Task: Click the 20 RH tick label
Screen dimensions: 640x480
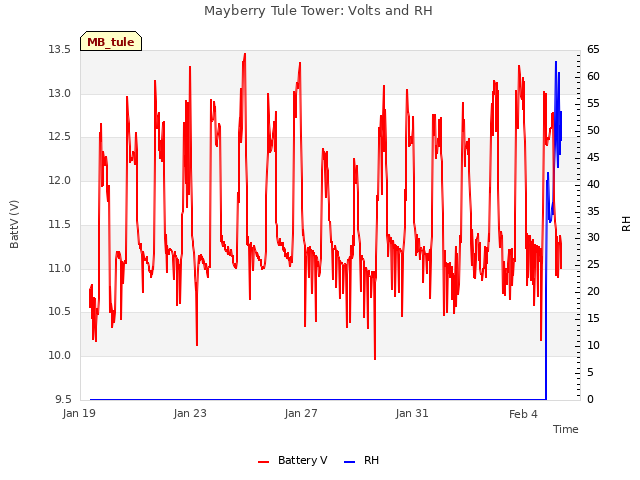Action: [593, 291]
